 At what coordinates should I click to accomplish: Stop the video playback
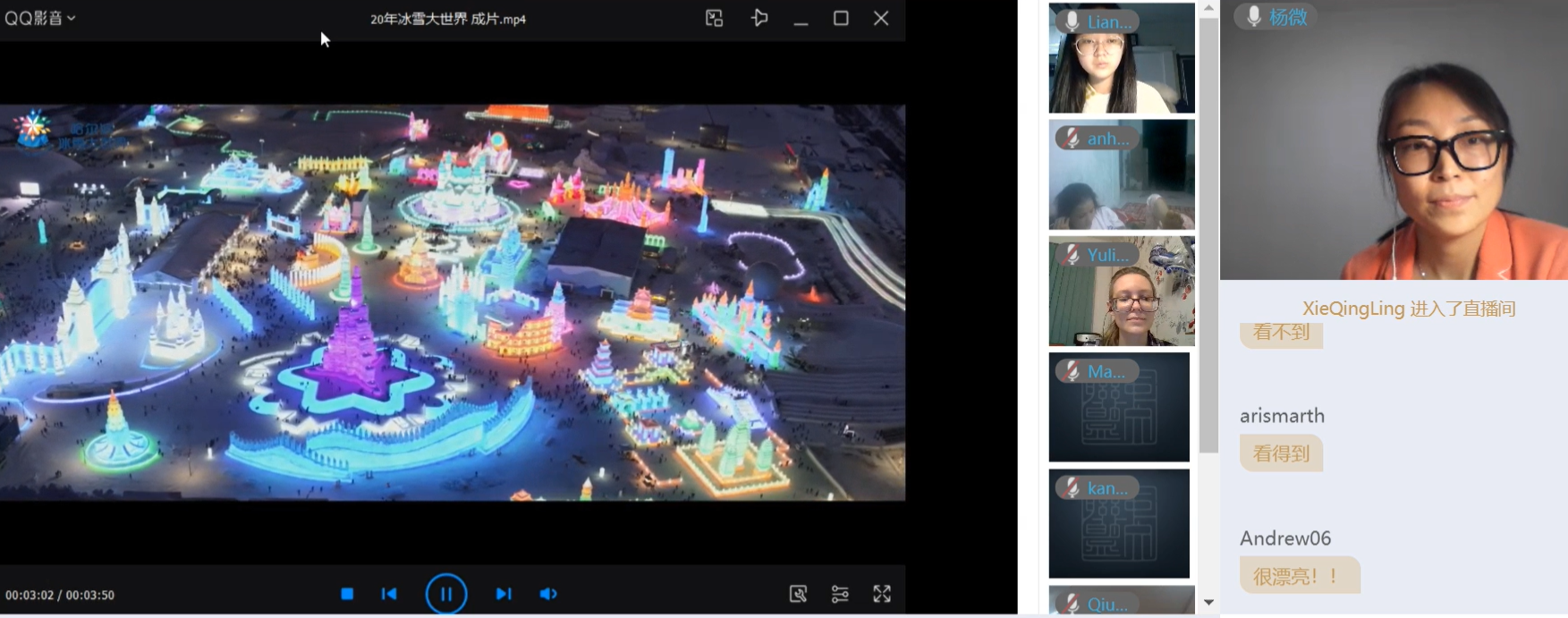tap(347, 594)
